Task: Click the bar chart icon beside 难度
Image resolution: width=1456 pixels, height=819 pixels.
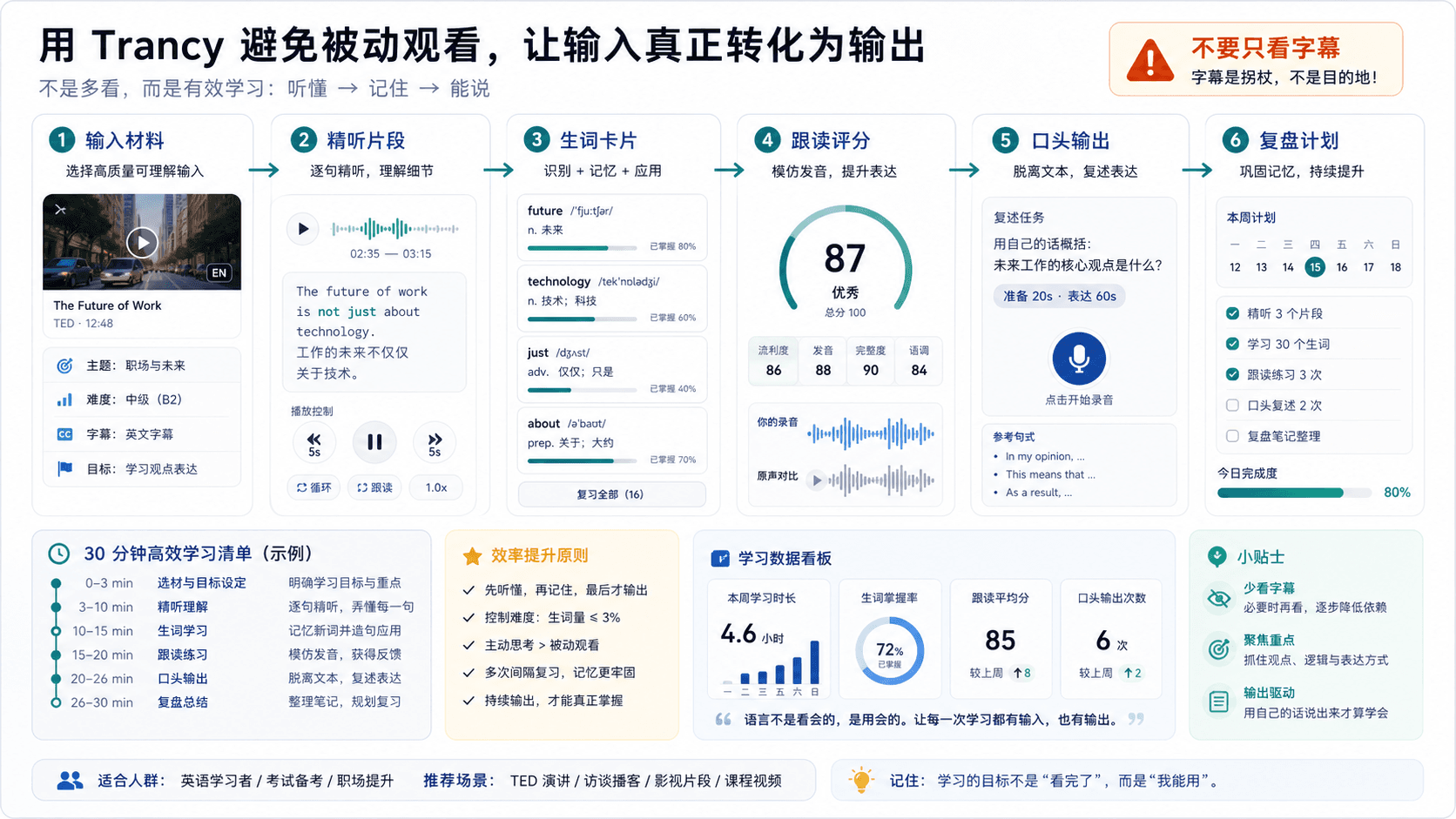Action: pos(64,399)
